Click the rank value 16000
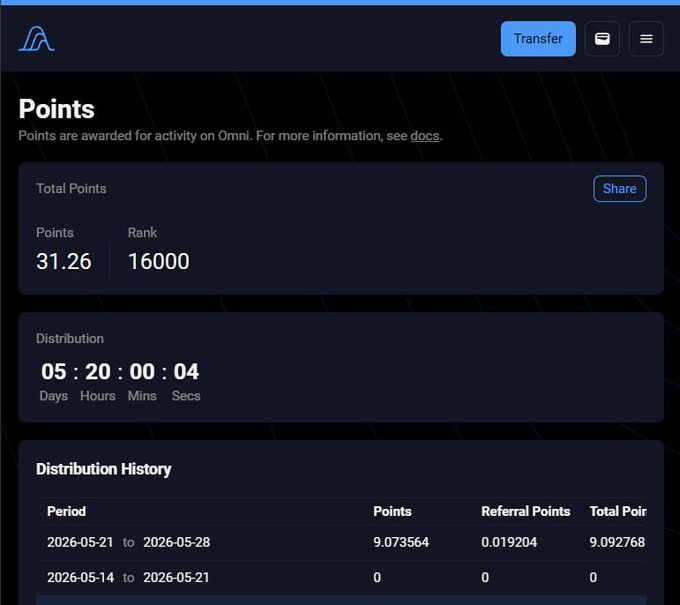This screenshot has width=680, height=605. click(x=159, y=261)
